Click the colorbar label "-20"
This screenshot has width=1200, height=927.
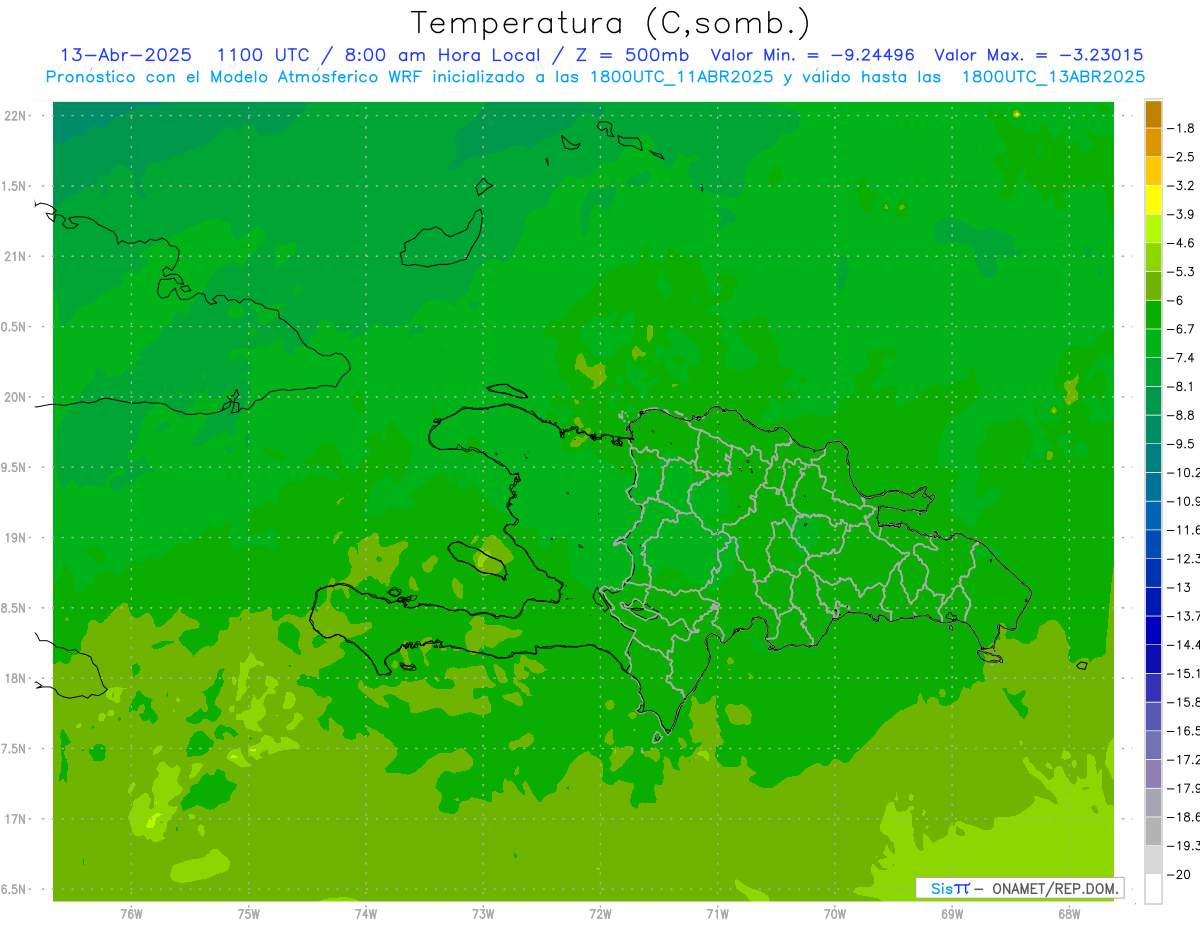point(1179,874)
